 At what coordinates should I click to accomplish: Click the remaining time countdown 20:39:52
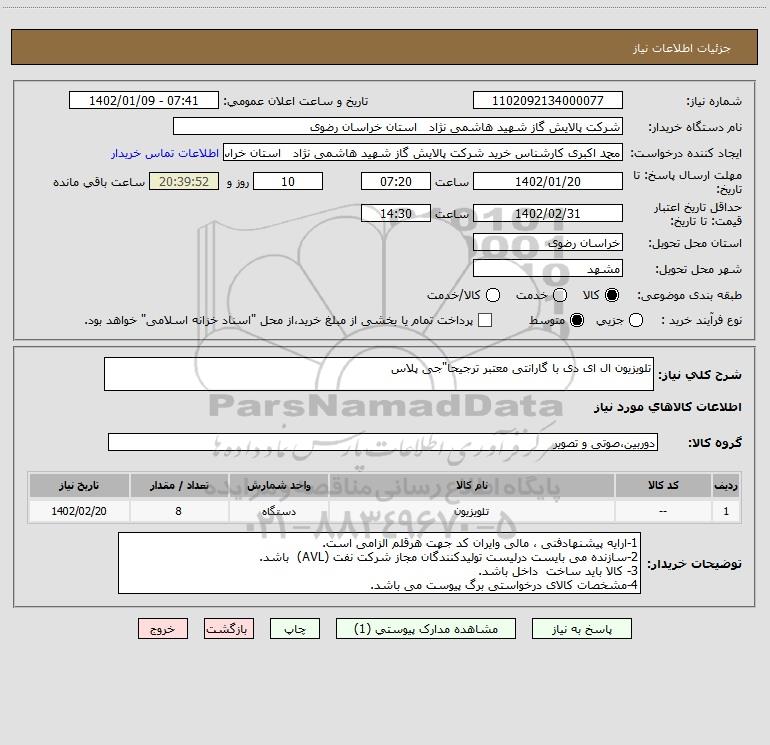click(184, 181)
